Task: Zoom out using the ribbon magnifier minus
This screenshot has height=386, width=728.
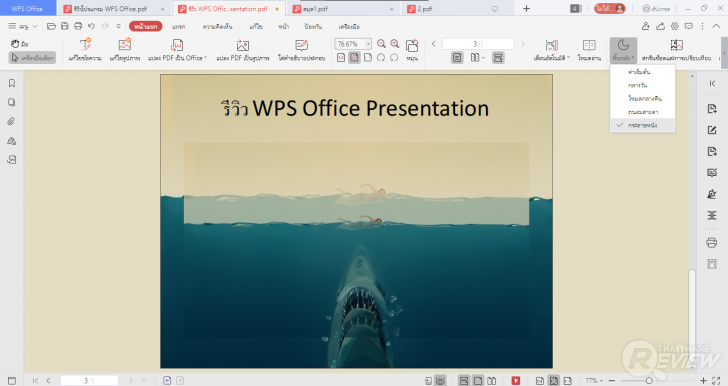Action: pyautogui.click(x=381, y=44)
